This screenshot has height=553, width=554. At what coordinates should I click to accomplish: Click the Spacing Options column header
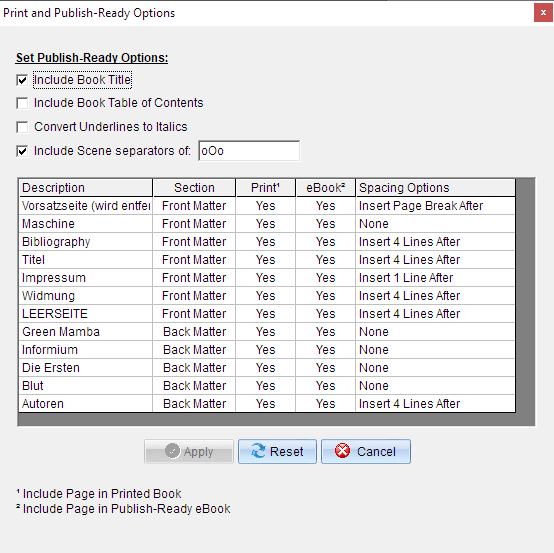pos(435,188)
